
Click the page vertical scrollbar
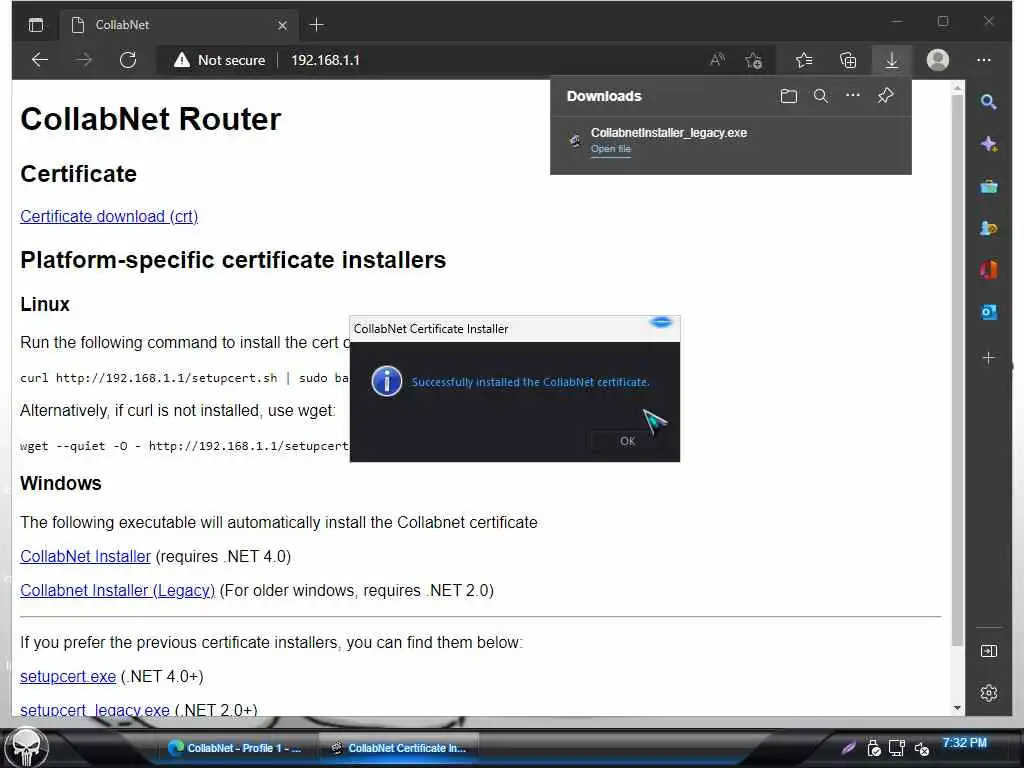(x=957, y=369)
